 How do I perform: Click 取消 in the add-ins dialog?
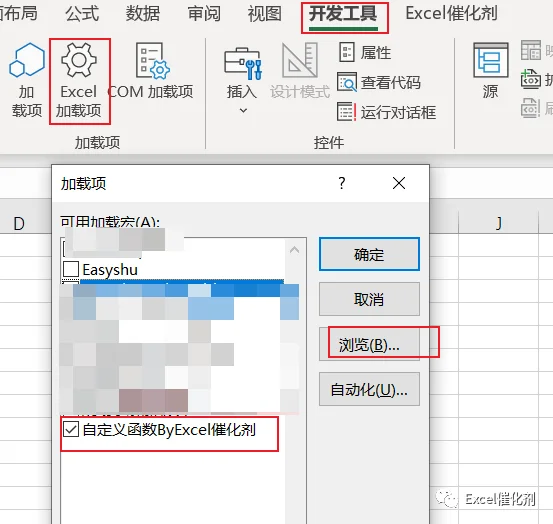(369, 299)
